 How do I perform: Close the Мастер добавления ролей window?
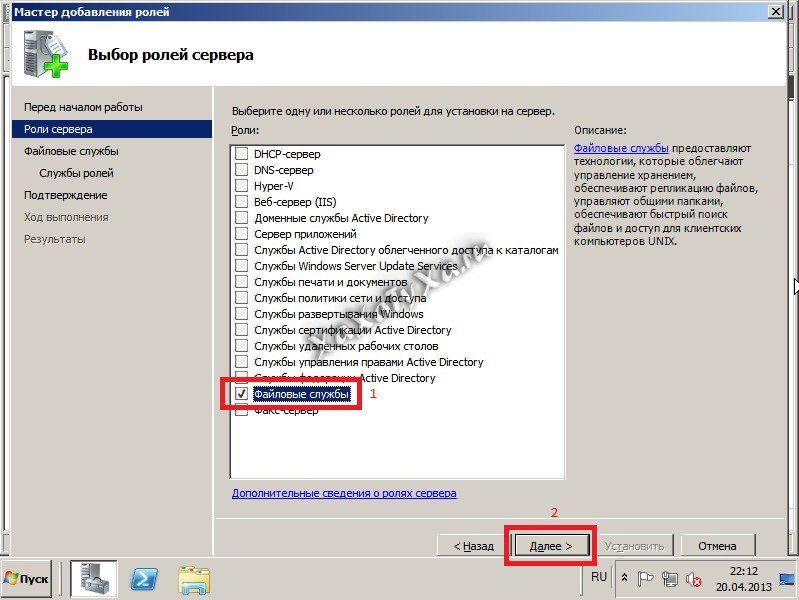[x=776, y=11]
